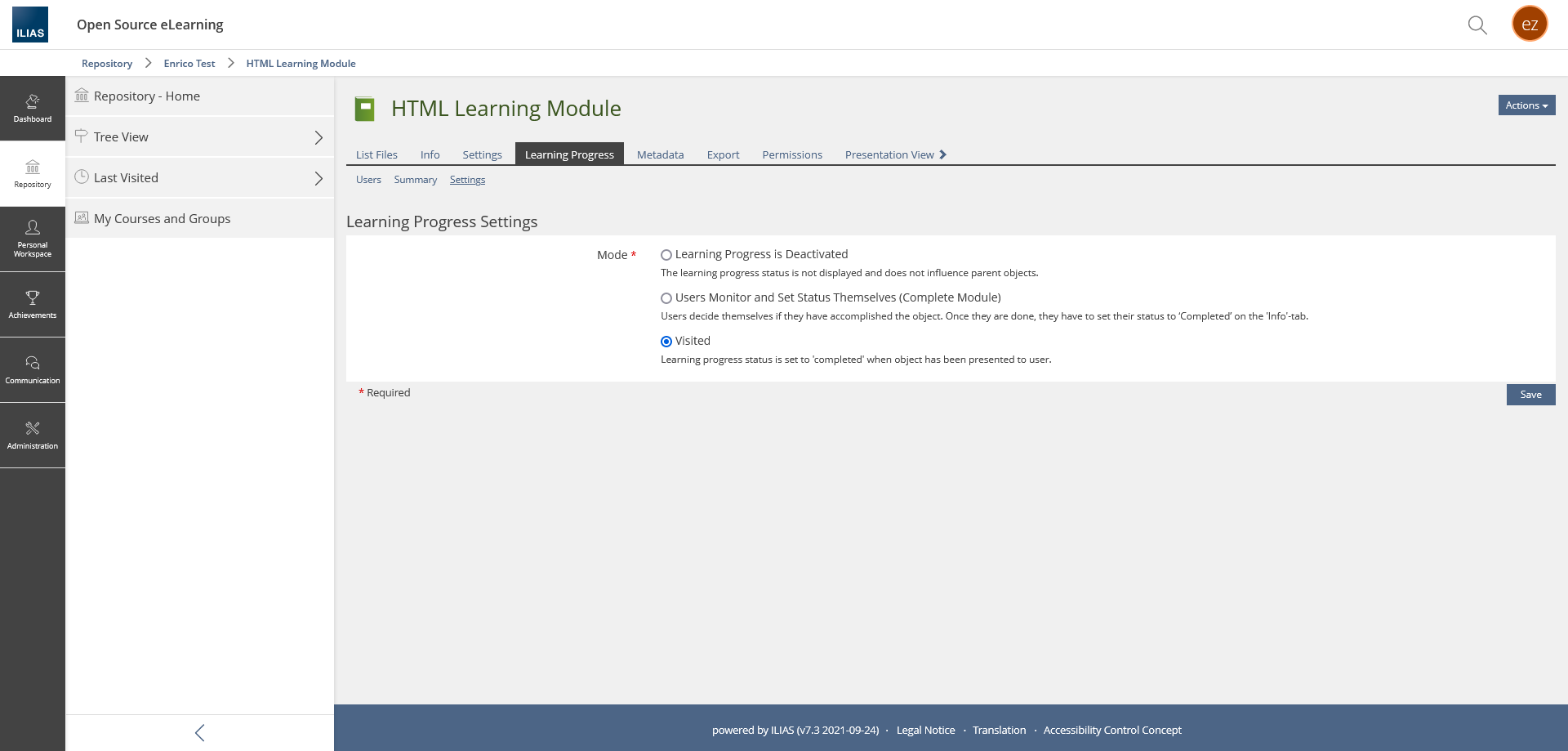Click the Open Source eLearning header text
The image size is (1568, 751).
coord(149,25)
